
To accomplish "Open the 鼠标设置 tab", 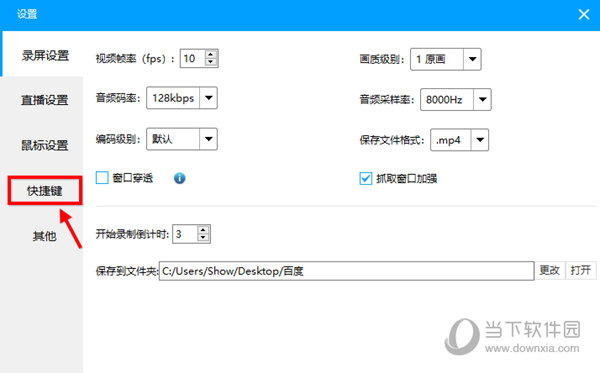I will [45, 145].
